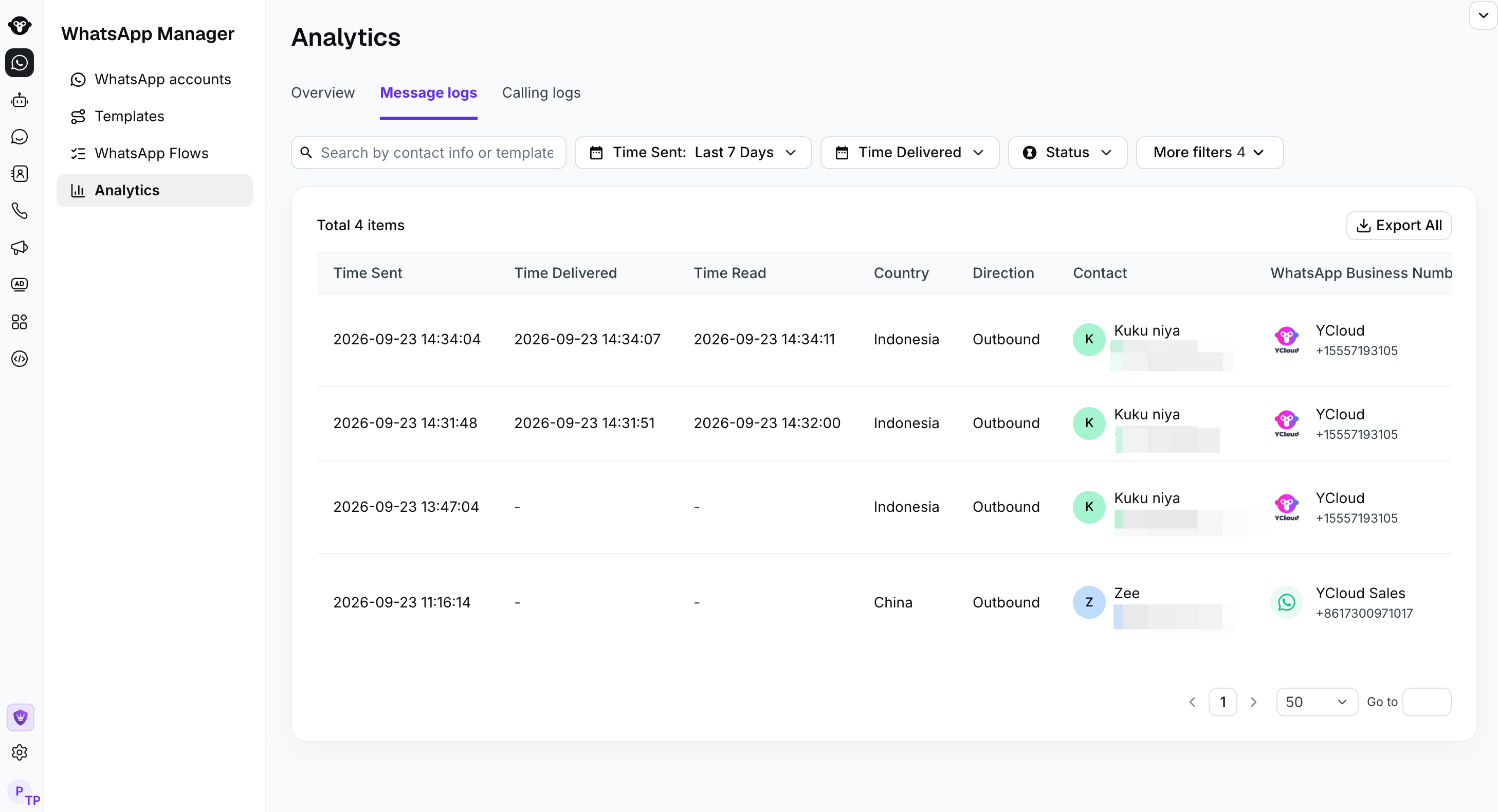Select the Message logs tab
1498x812 pixels.
(429, 93)
